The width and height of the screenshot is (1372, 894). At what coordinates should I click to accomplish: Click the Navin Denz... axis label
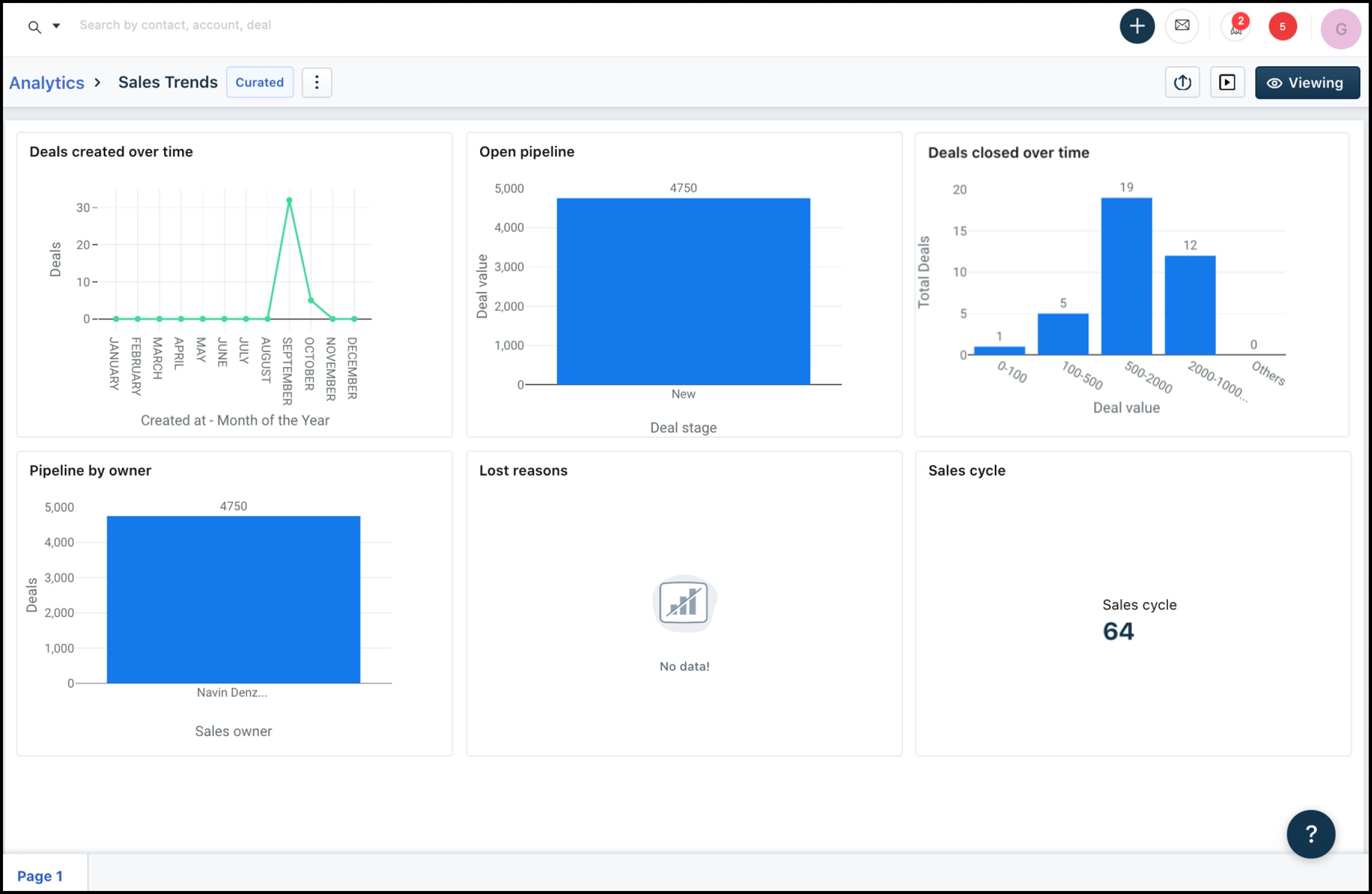pyautogui.click(x=232, y=692)
